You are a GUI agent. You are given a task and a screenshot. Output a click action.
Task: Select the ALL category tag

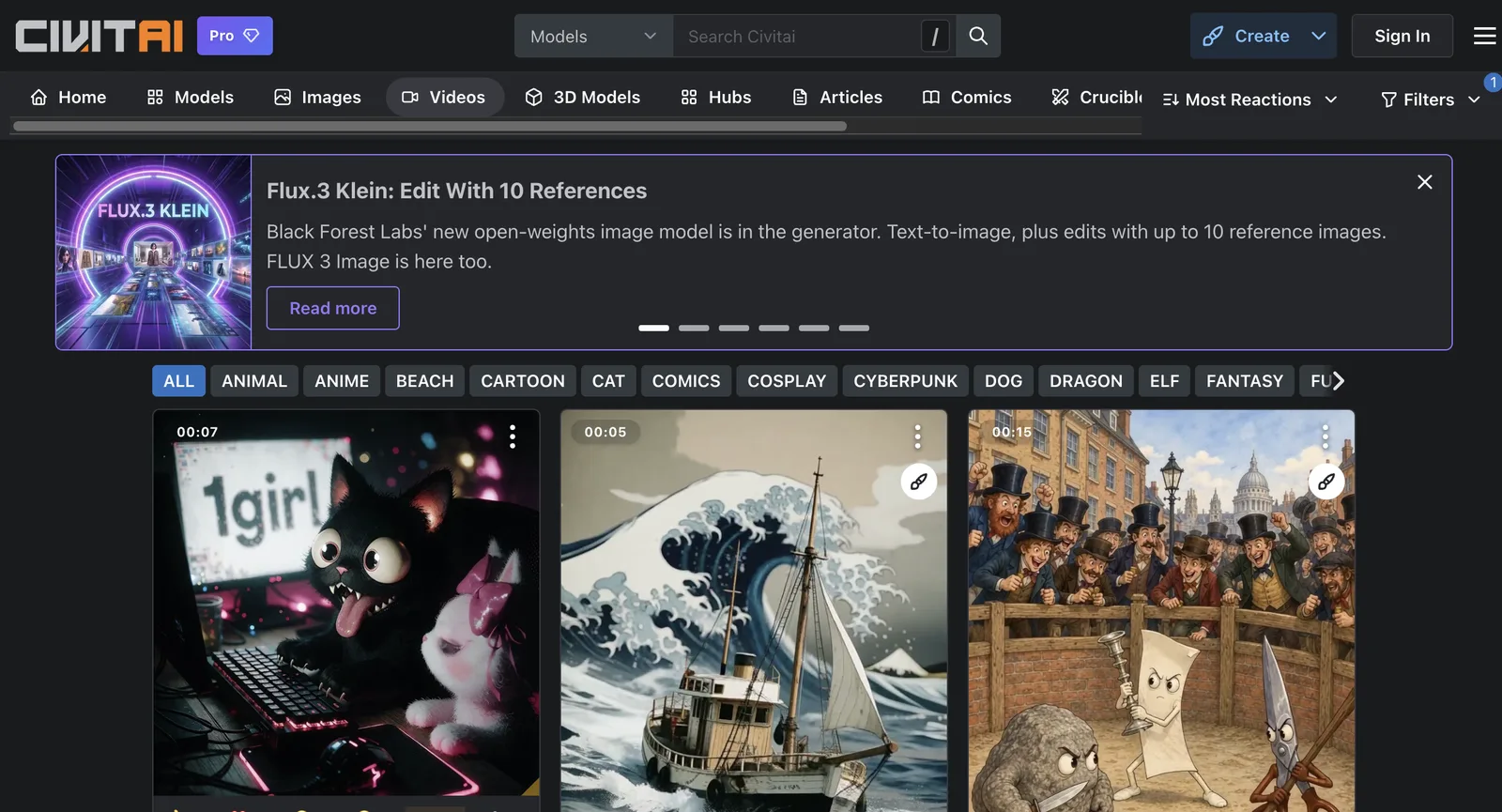tap(178, 381)
